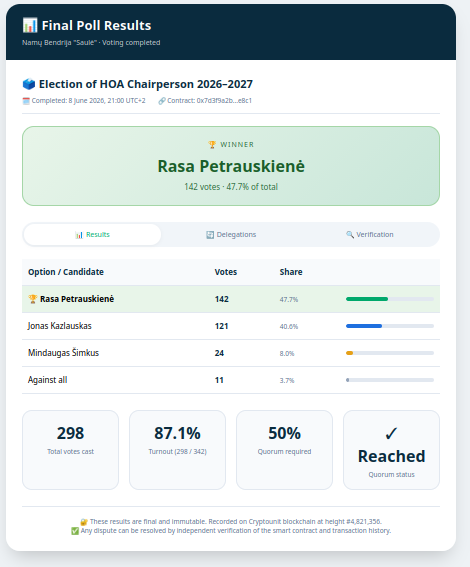Click the chain link icon beside Contract address
This screenshot has height=567, width=470.
[x=162, y=101]
